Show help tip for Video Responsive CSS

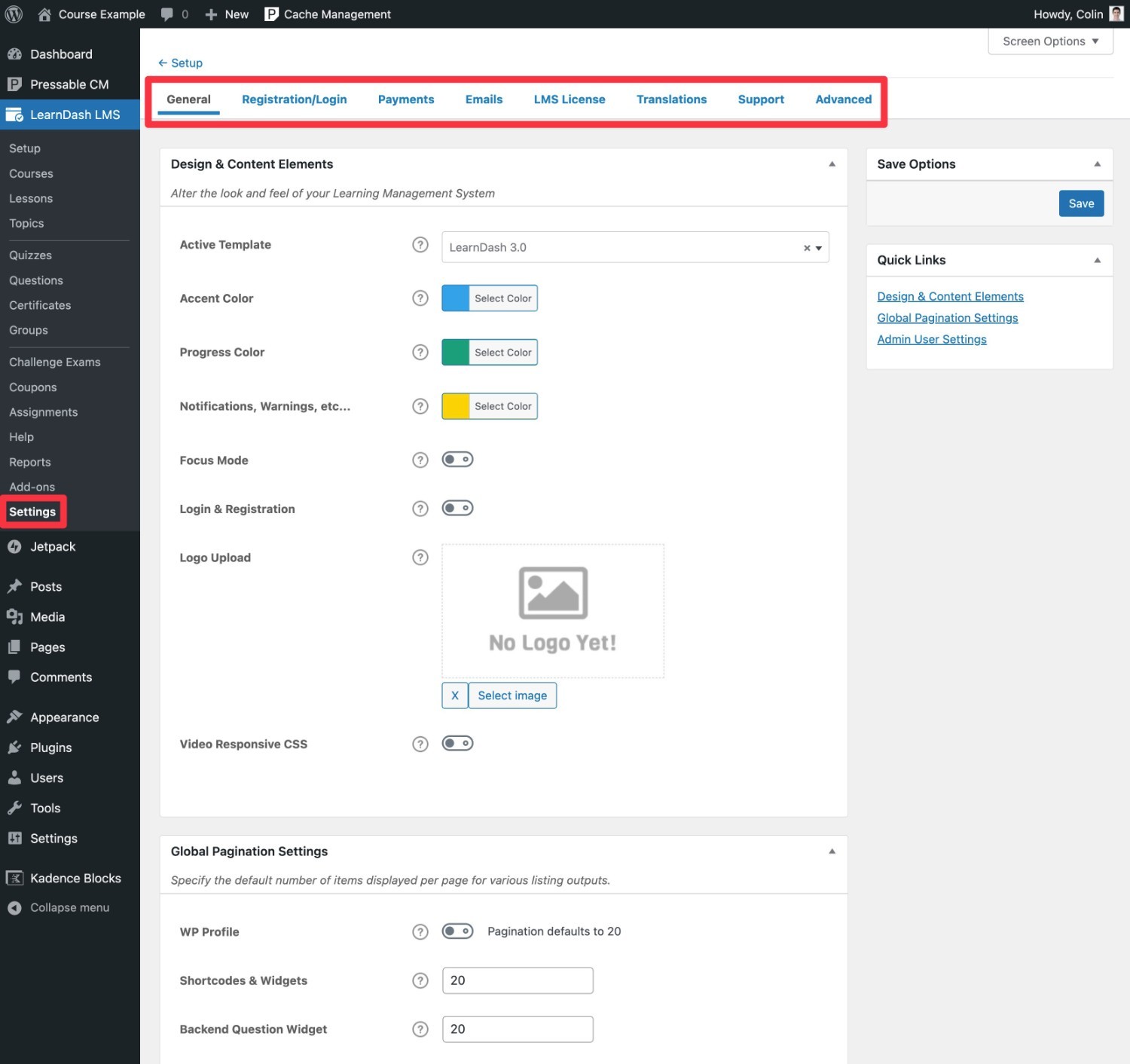click(x=420, y=744)
